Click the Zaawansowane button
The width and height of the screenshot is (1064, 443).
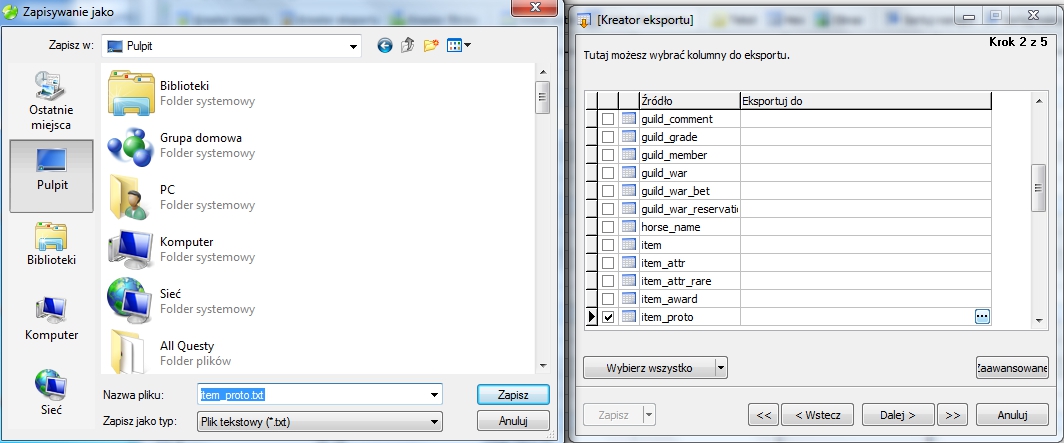pyautogui.click(x=1012, y=368)
